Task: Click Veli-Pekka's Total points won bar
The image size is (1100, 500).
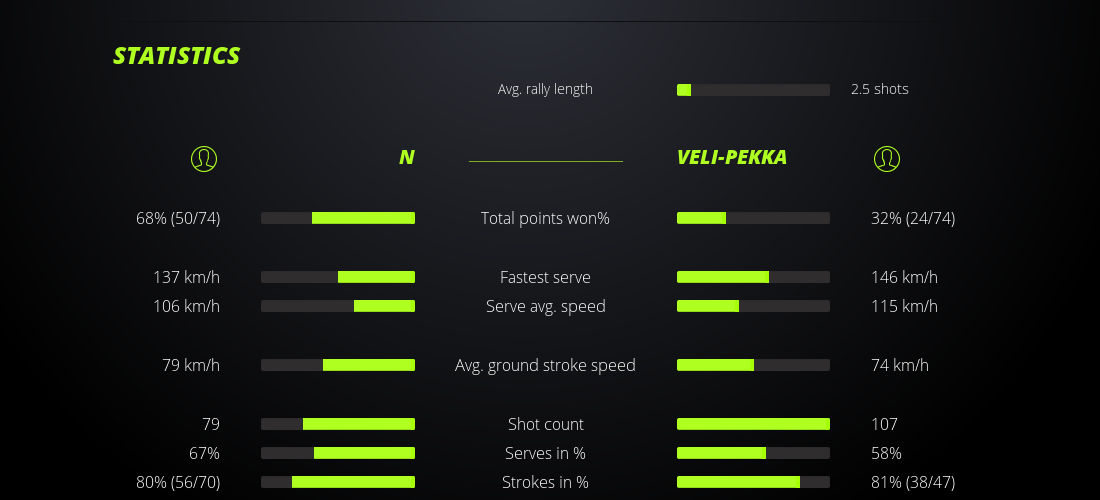Action: (x=753, y=218)
